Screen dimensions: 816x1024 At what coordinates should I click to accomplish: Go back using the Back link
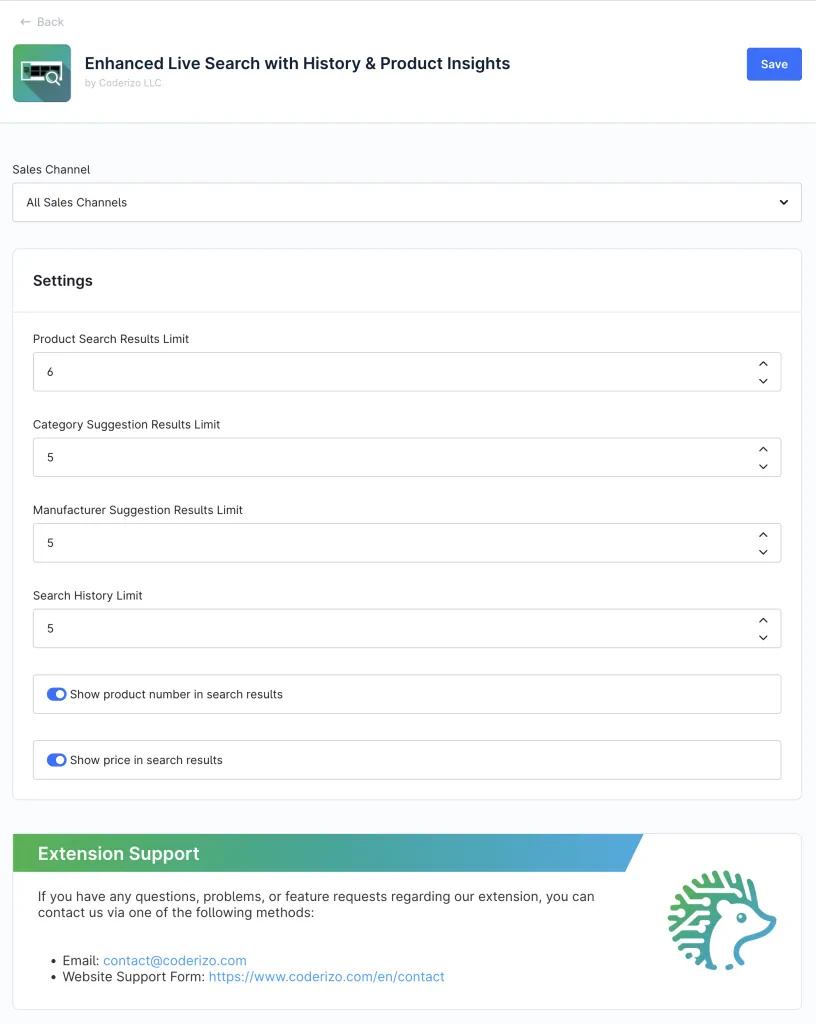(x=50, y=22)
